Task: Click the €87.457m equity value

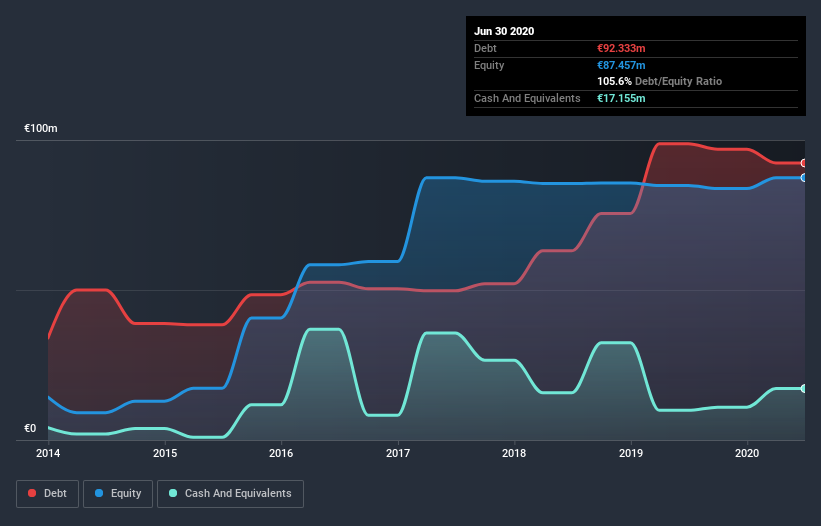Action: tap(621, 65)
